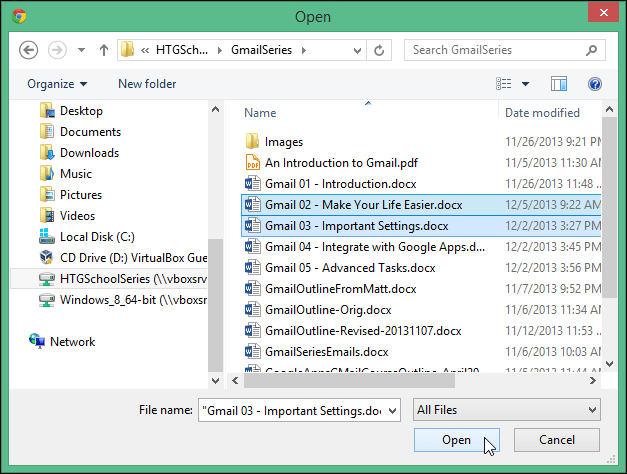Click the Images folder icon
627x474 pixels.
point(253,142)
